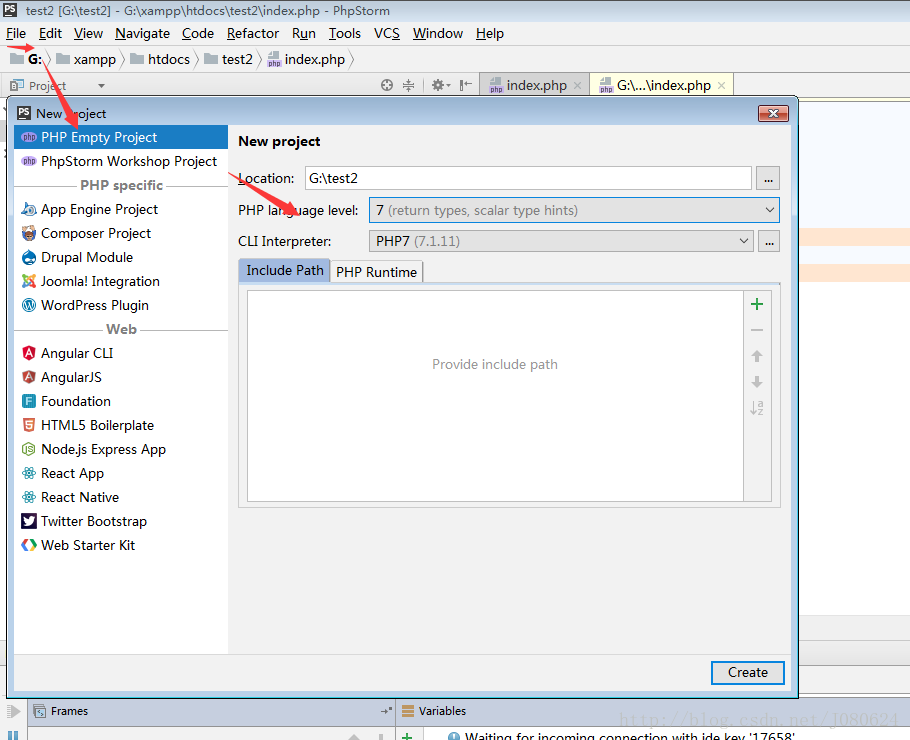Open Project panel gear settings

pos(440,85)
